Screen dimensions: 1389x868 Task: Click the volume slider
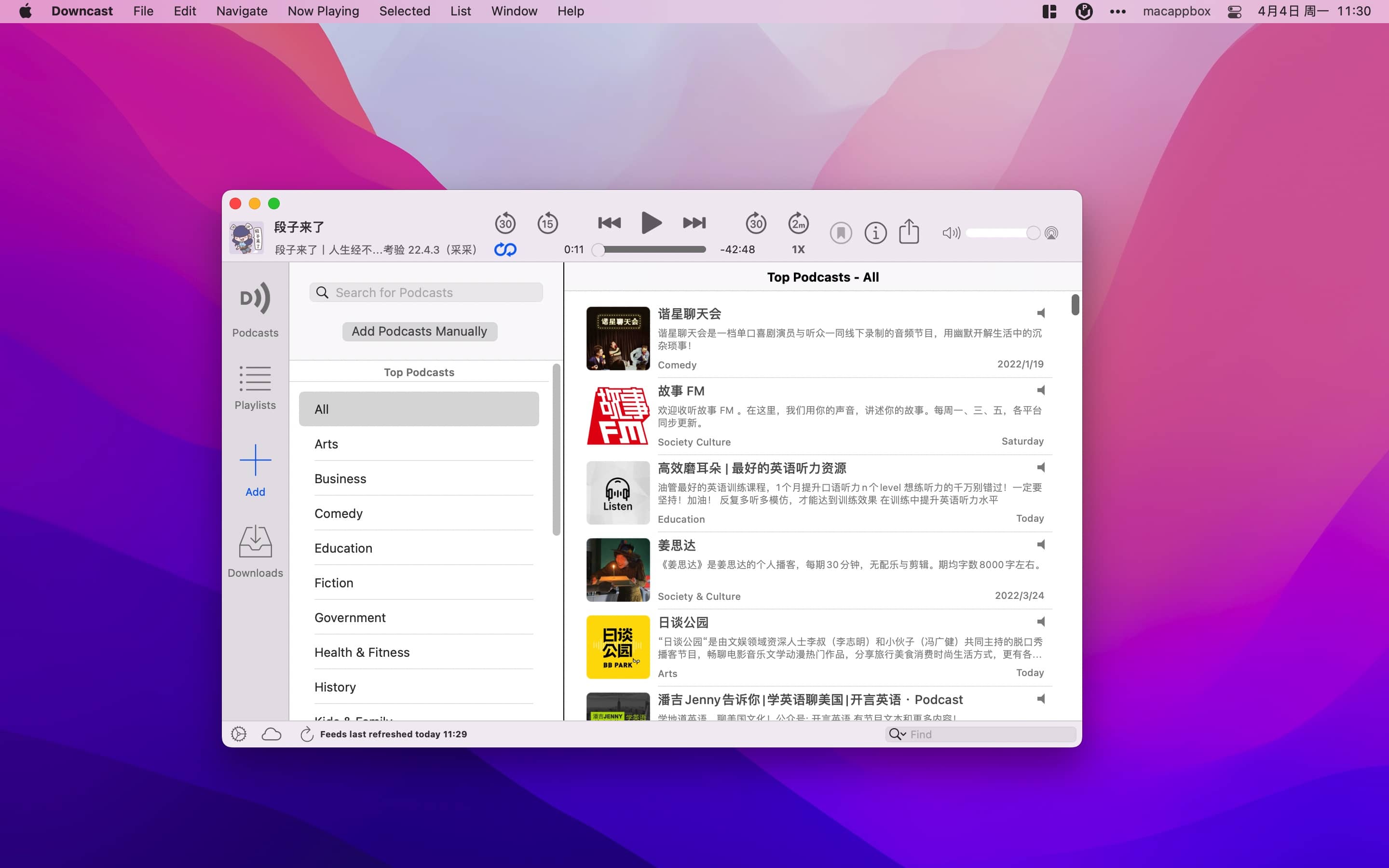[x=1002, y=232]
